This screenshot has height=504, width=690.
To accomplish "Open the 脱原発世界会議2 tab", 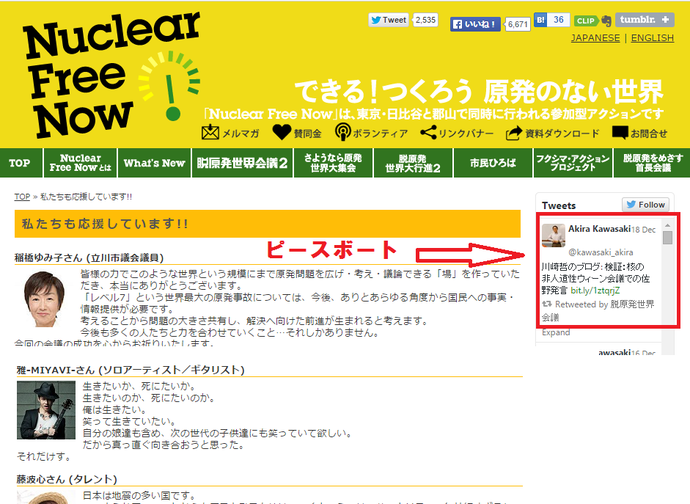I will pos(242,163).
